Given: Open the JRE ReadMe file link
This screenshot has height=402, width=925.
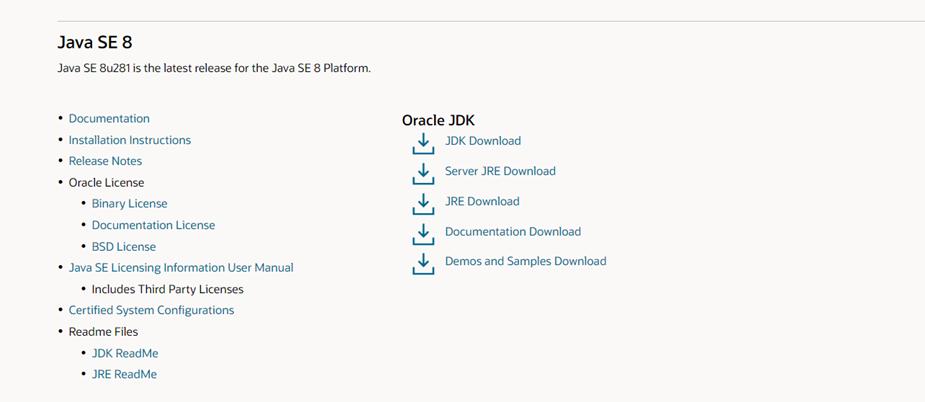Looking at the screenshot, I should click(x=124, y=374).
